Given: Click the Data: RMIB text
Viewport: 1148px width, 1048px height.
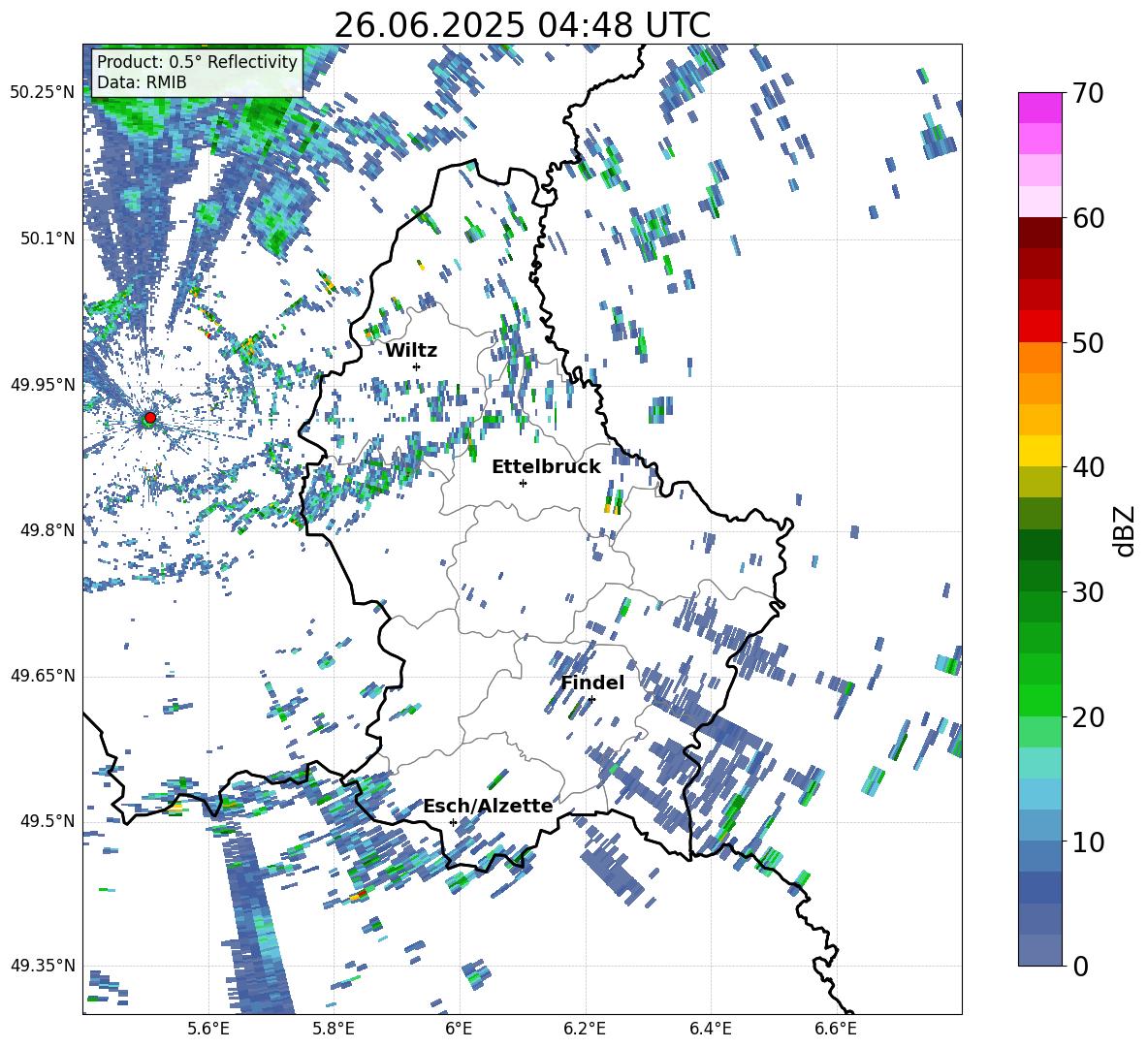Looking at the screenshot, I should (x=142, y=82).
